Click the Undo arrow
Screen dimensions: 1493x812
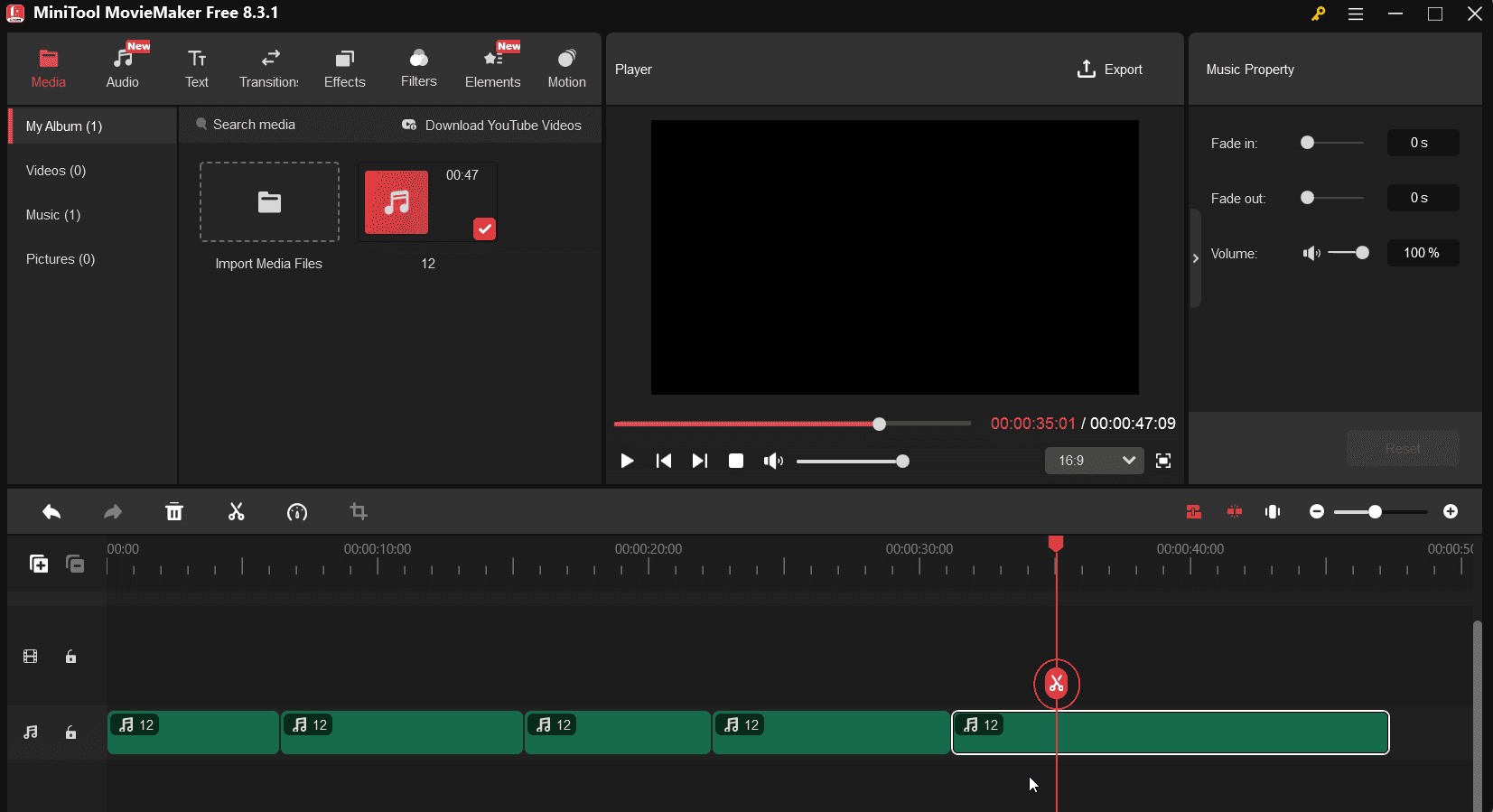click(51, 512)
